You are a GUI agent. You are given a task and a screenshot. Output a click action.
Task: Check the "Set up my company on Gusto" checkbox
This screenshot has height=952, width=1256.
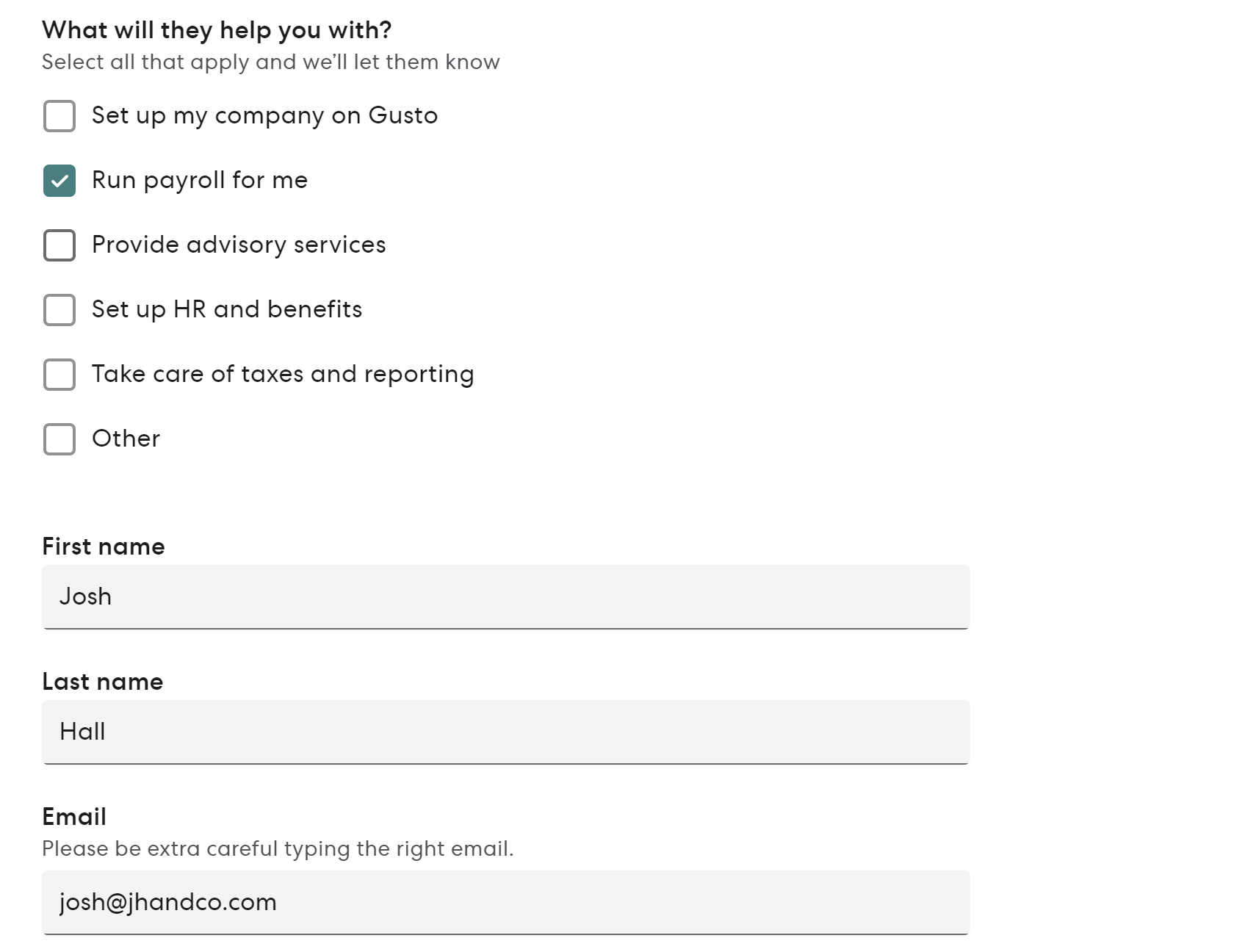tap(59, 116)
